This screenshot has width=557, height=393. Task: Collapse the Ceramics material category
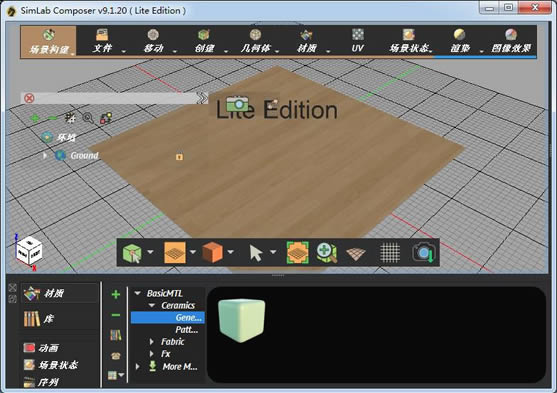tap(152, 306)
